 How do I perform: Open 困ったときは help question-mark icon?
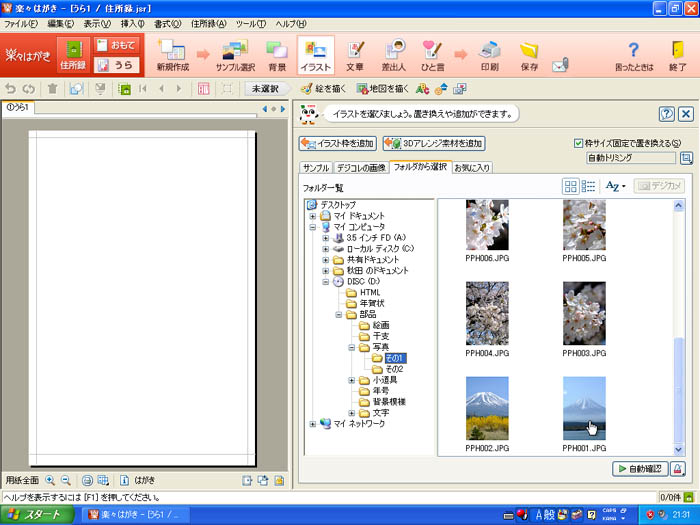pyautogui.click(x=632, y=54)
